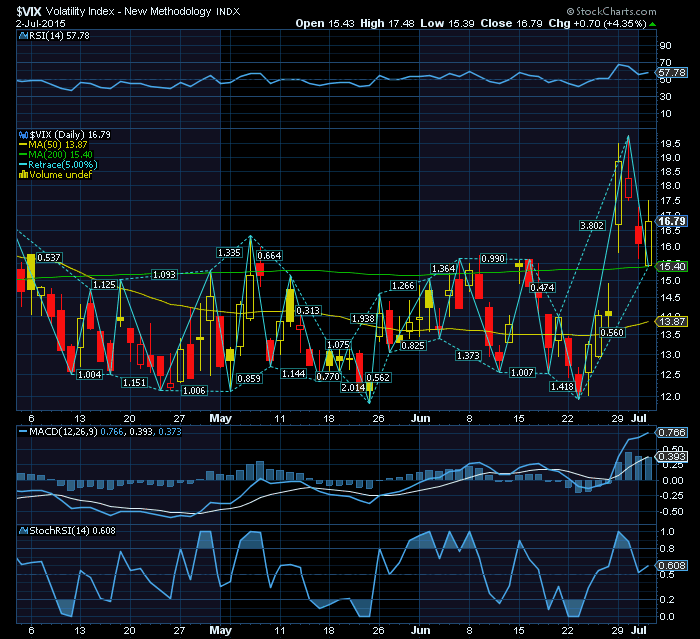The height and width of the screenshot is (639, 700).
Task: Click the 0.859 retrace ratio label
Action: tap(249, 379)
